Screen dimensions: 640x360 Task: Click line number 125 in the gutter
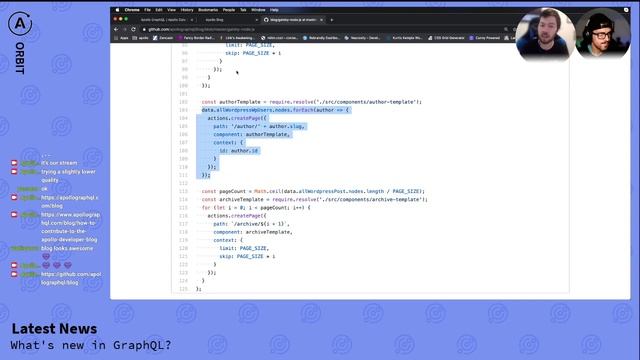[x=183, y=289]
